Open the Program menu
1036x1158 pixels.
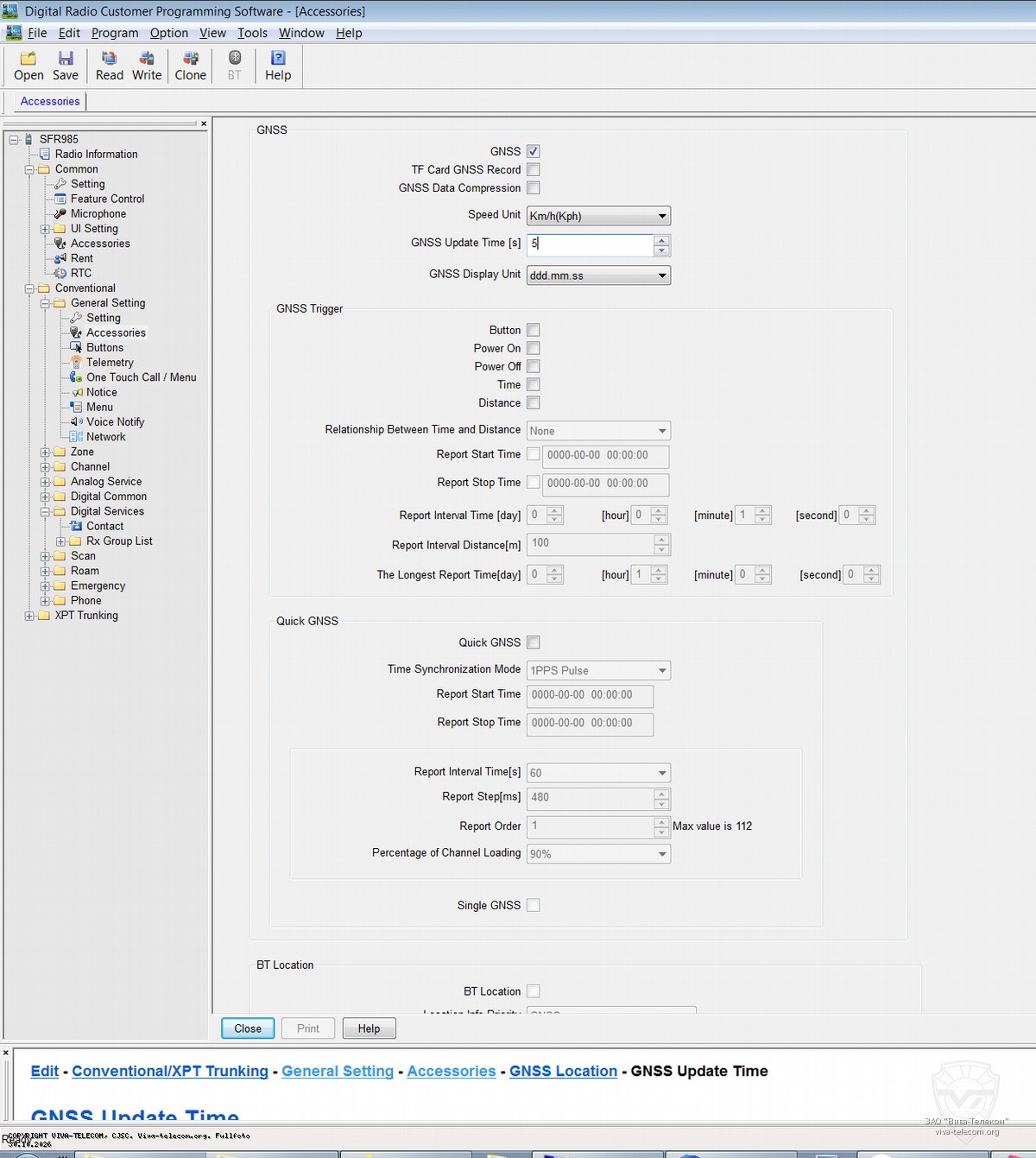click(115, 33)
